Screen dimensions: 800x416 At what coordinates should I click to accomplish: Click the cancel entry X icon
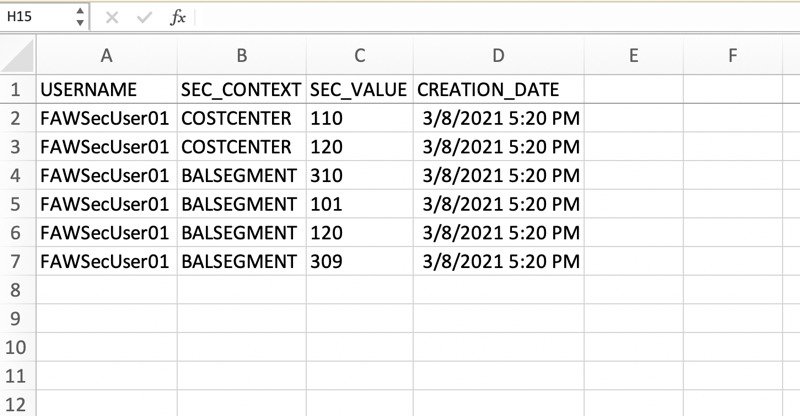[x=112, y=17]
